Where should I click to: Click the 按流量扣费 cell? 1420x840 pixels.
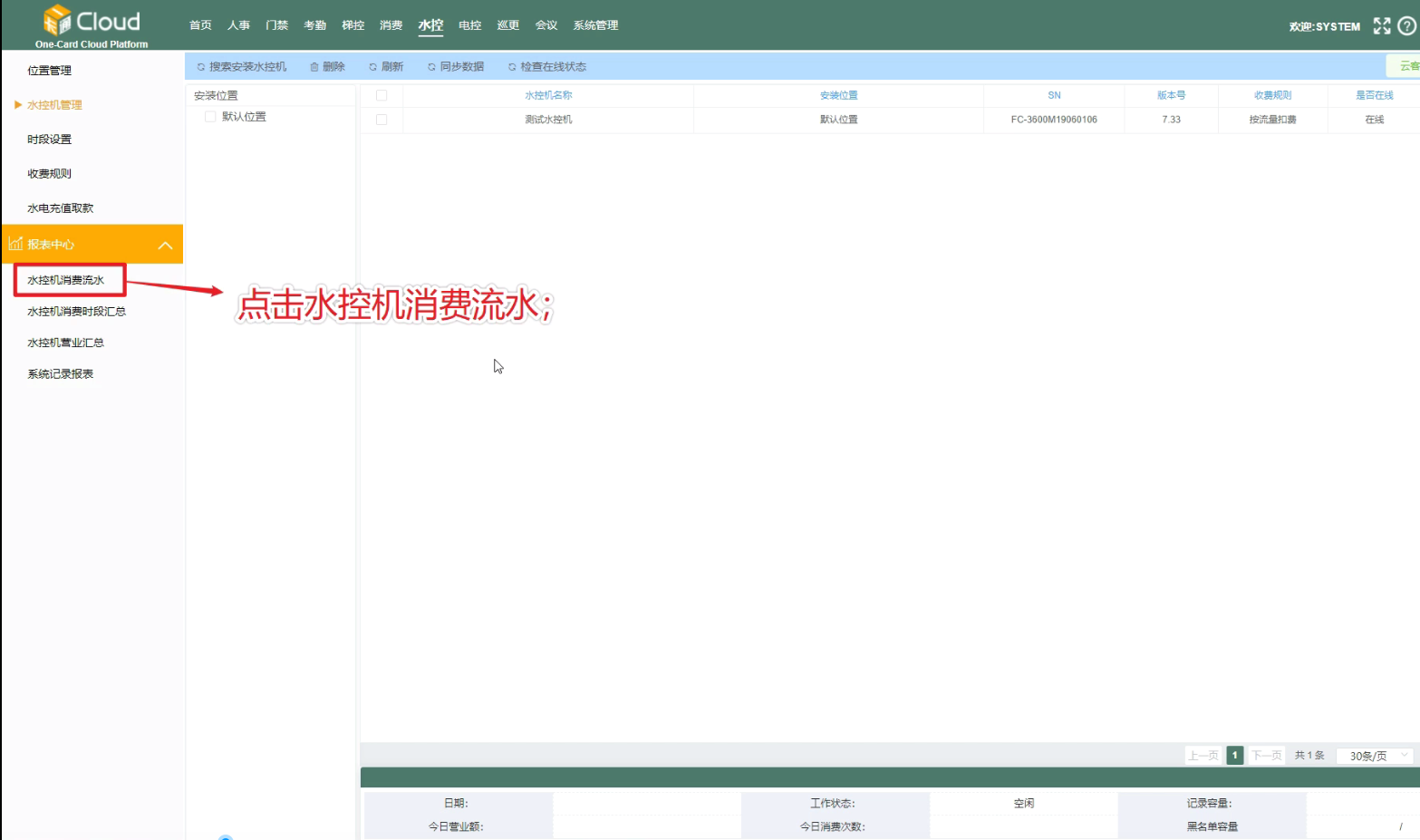click(1272, 120)
